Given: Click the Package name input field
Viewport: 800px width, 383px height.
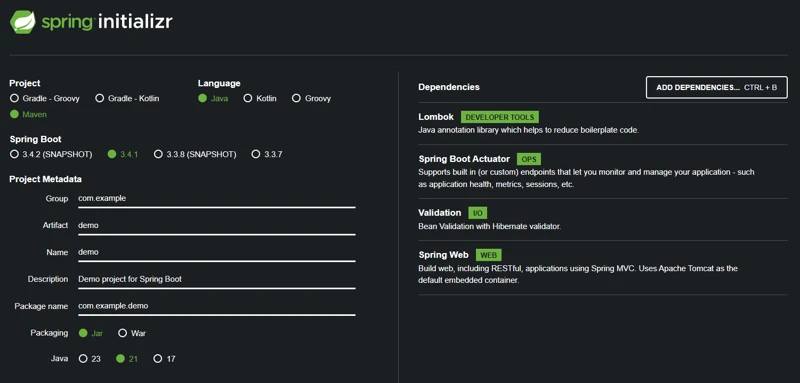Looking at the screenshot, I should (x=216, y=307).
